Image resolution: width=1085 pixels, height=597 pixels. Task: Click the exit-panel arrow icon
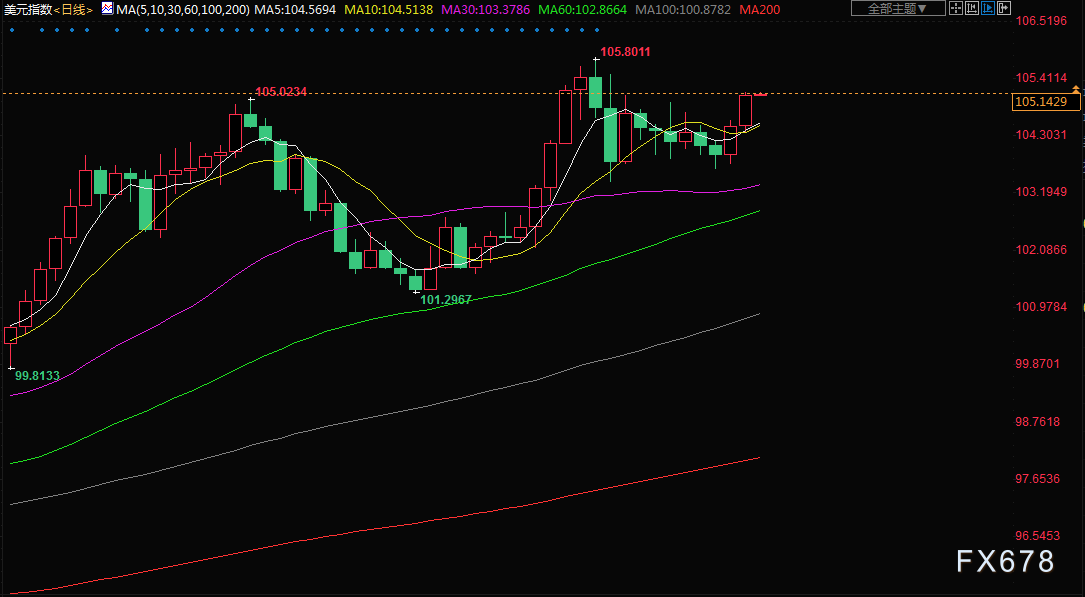(x=1004, y=8)
